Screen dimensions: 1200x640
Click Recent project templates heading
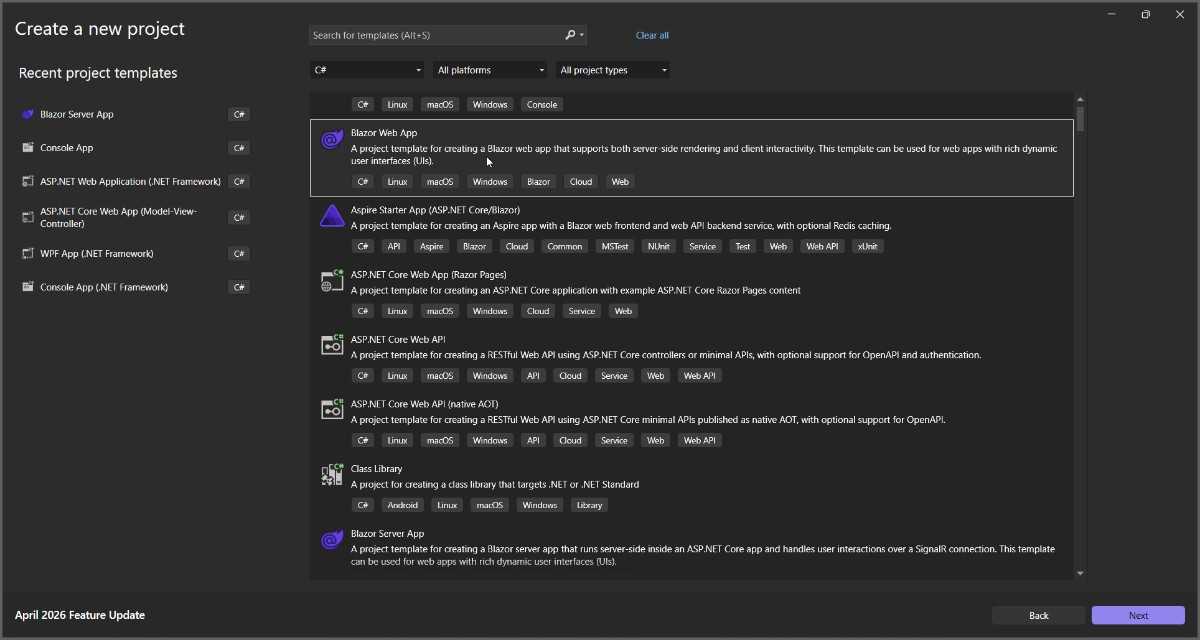coord(98,73)
